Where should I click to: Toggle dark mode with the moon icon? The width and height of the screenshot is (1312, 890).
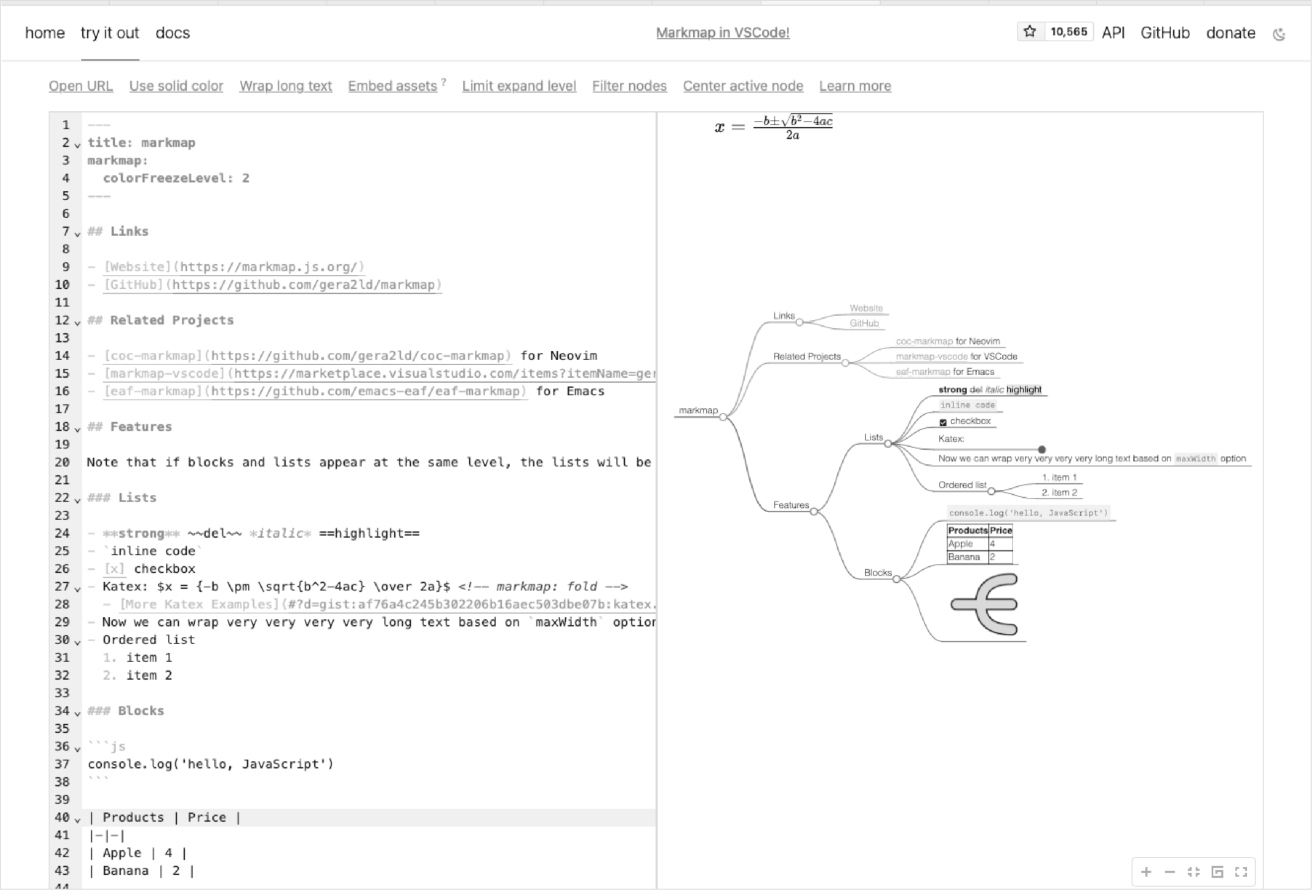pyautogui.click(x=1279, y=33)
